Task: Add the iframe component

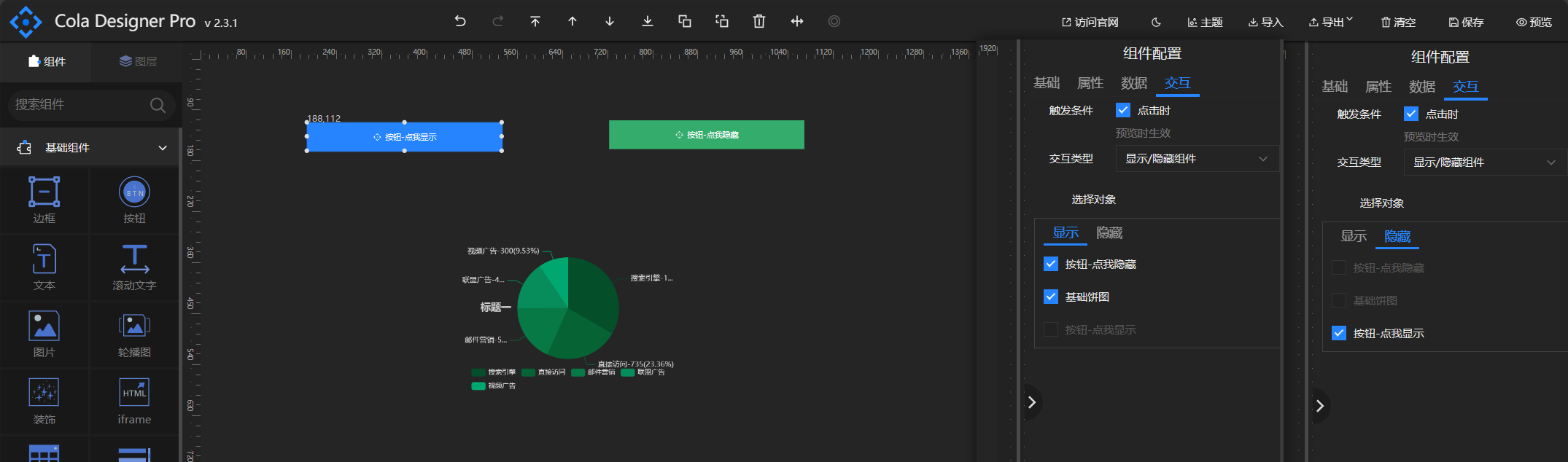Action: (134, 401)
